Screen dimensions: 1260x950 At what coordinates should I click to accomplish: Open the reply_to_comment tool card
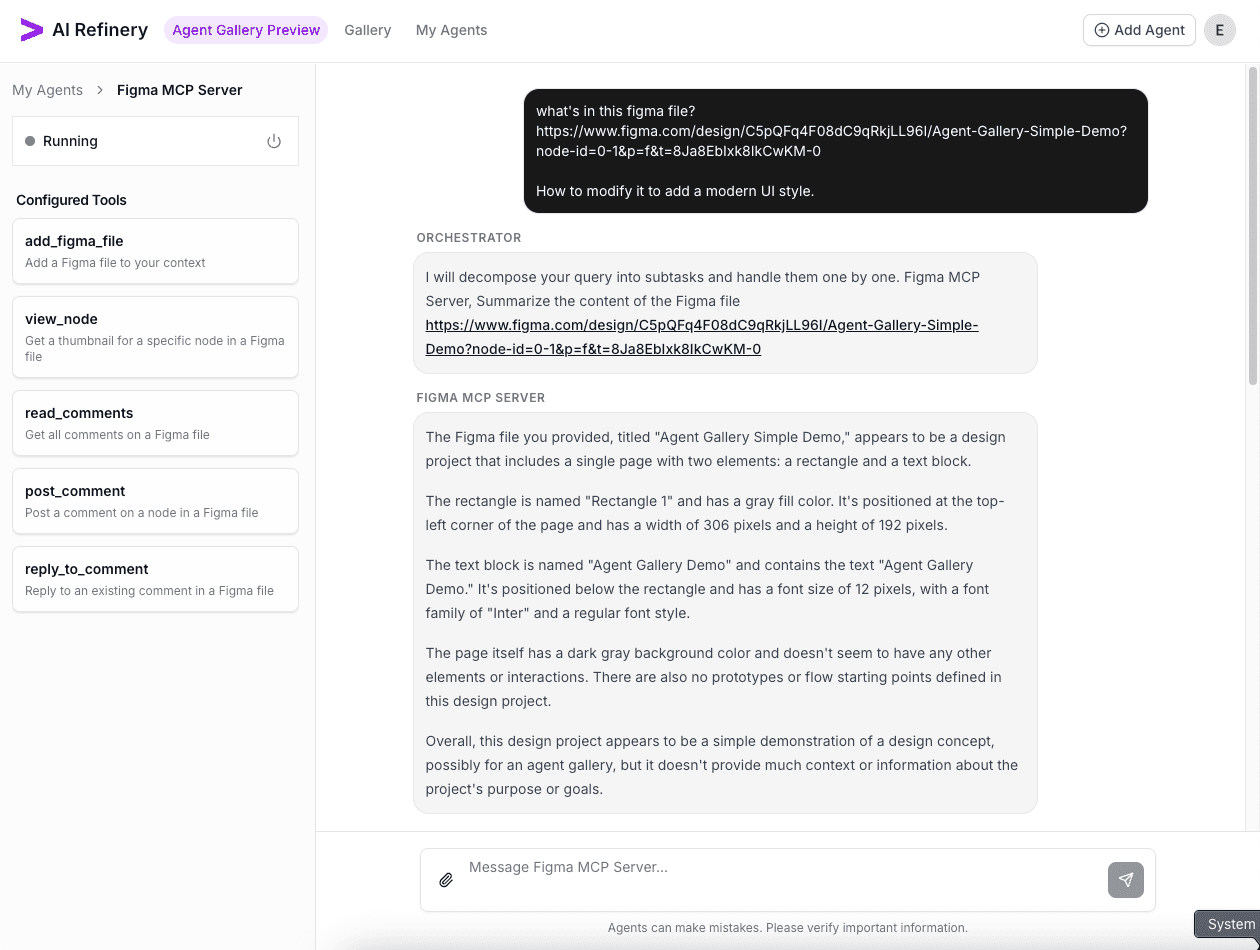point(155,579)
